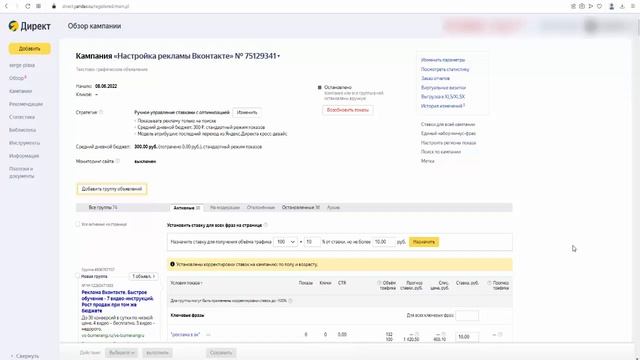Viewport: 640px width, 360px height.
Task: Click the browser play-arrow icon
Action: pyautogui.click(x=591, y=6)
